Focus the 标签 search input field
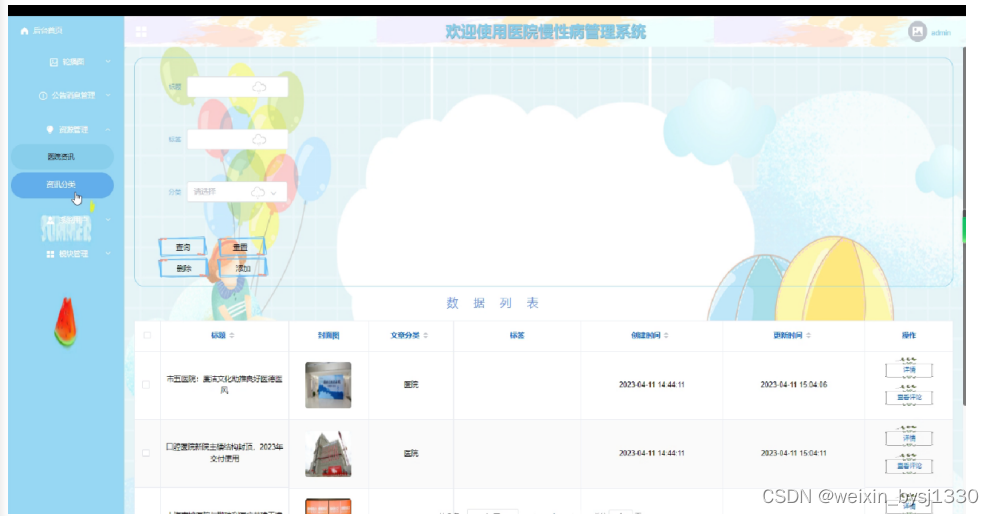The width and height of the screenshot is (994, 516). 238,139
